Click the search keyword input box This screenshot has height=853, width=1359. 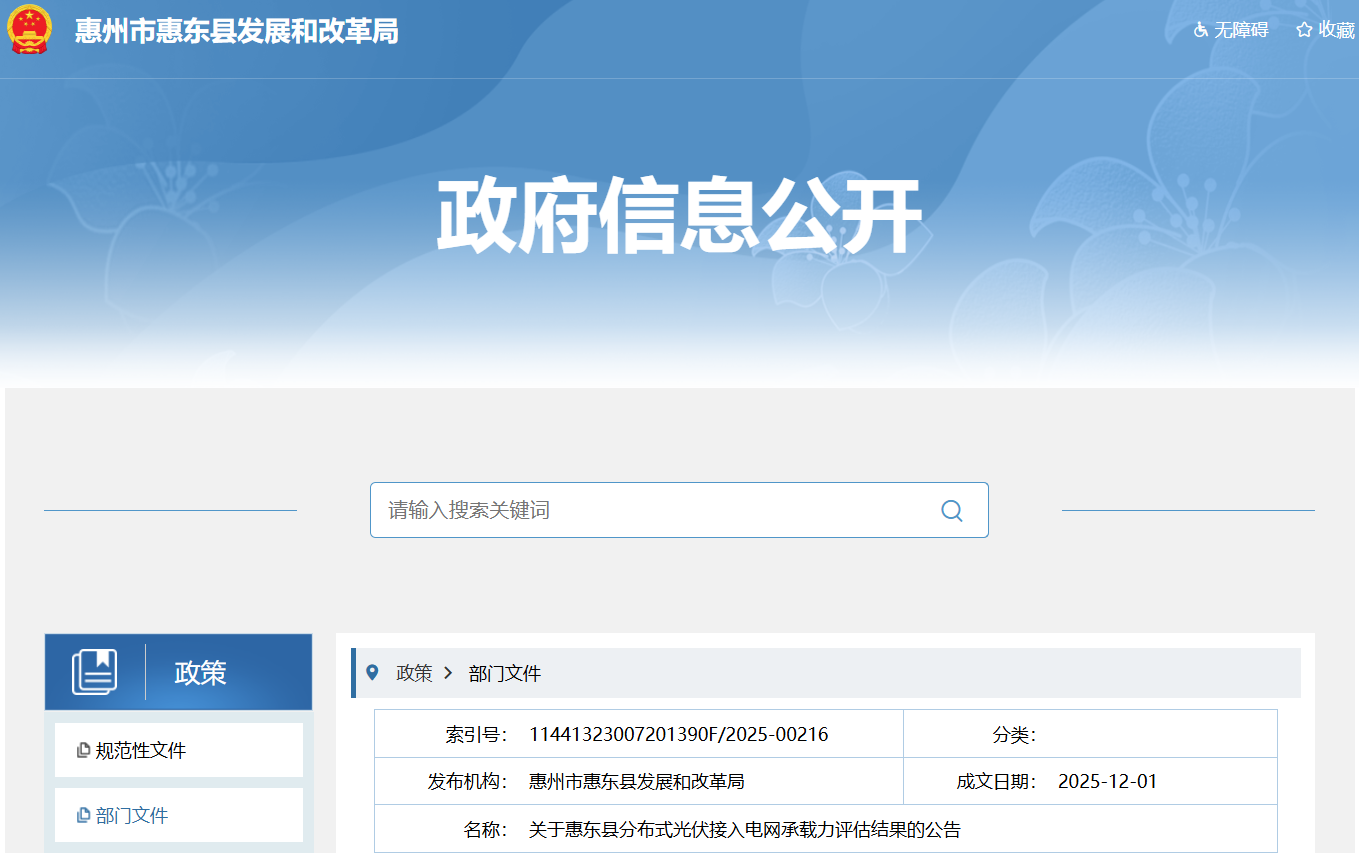[x=650, y=510]
